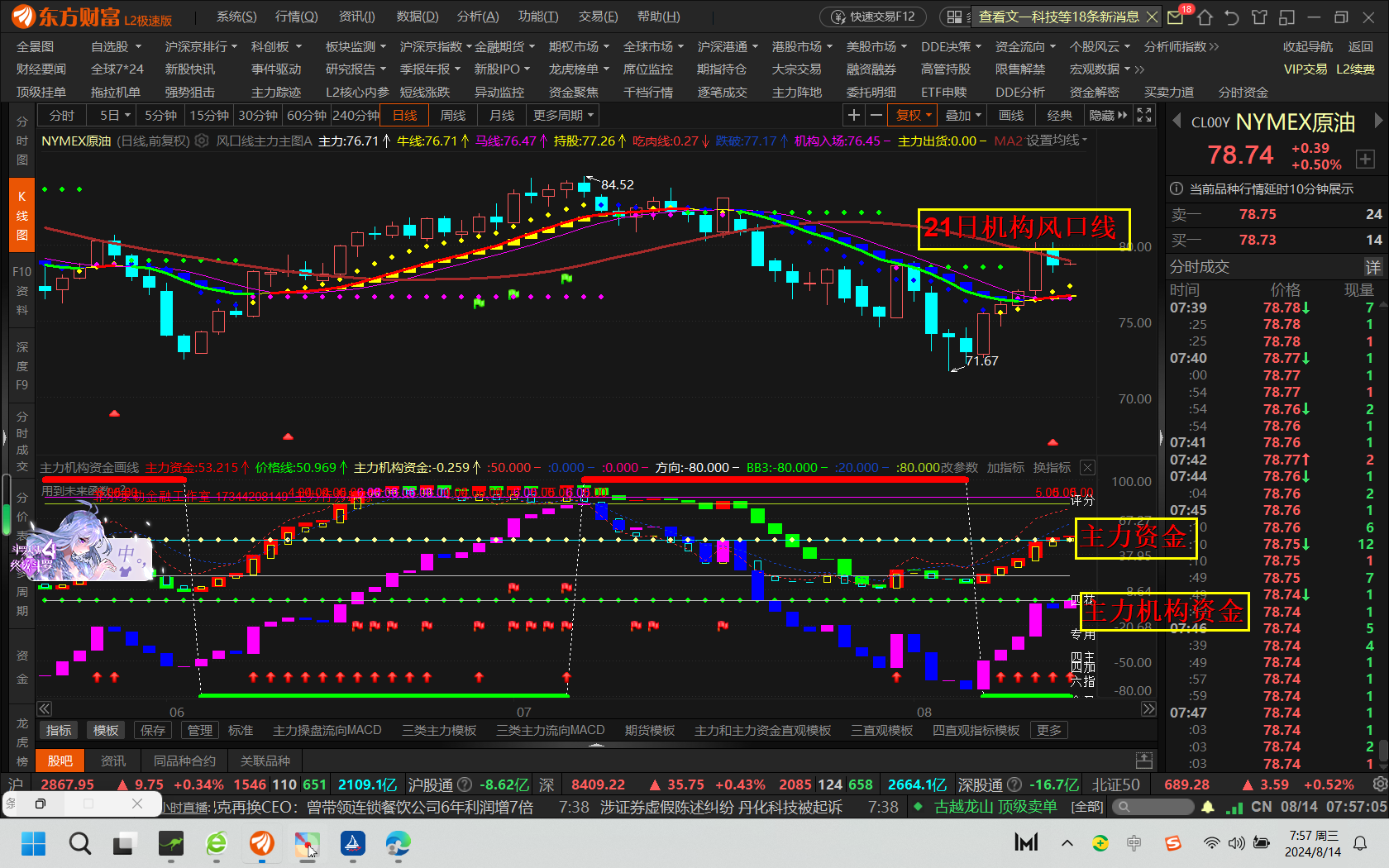The image size is (1389, 868).
Task: Select the 关联品种 bottom tab
Action: point(265,761)
